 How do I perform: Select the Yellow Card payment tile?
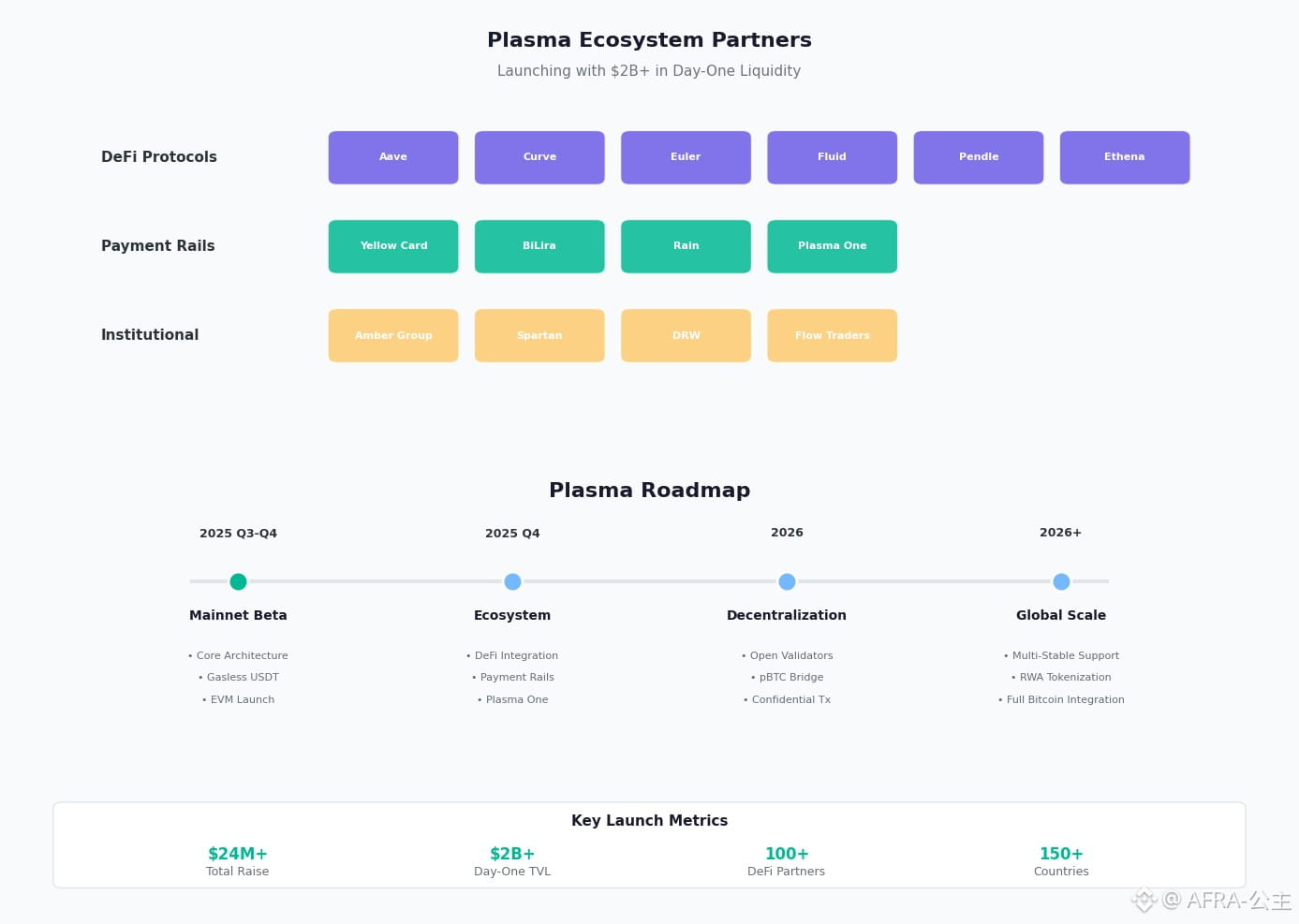click(x=393, y=246)
